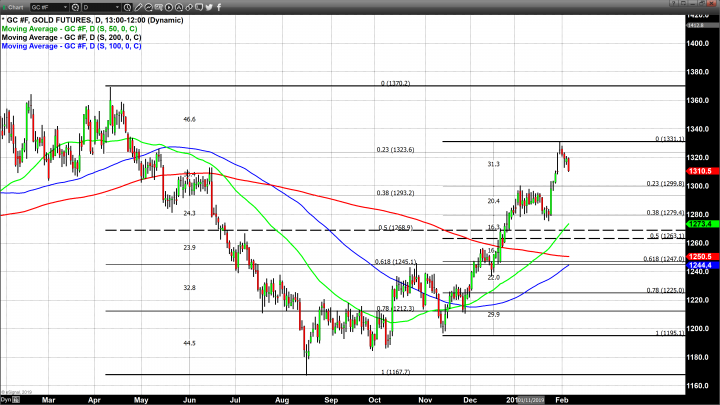This screenshot has height=405, width=720.
Task: Click the link windows chain icon
Action: (x=189, y=7)
